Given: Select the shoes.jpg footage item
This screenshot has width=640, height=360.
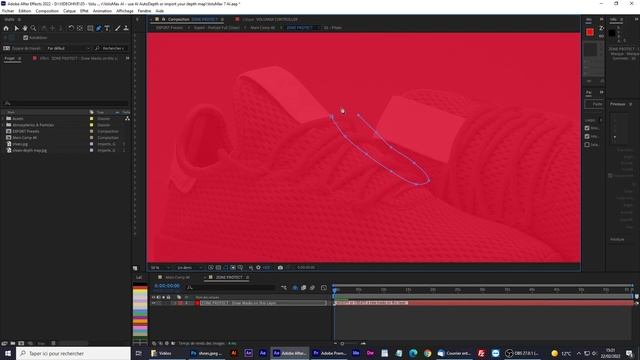Looking at the screenshot, I should coord(20,144).
